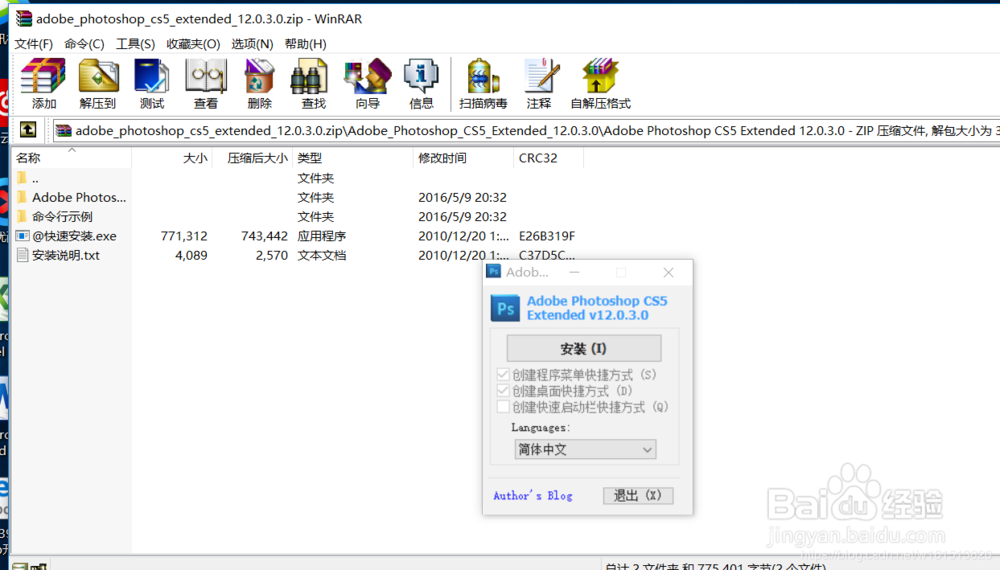The height and width of the screenshot is (570, 1000).
Task: Open the Languages 简体中文 dropdown
Action: (585, 449)
